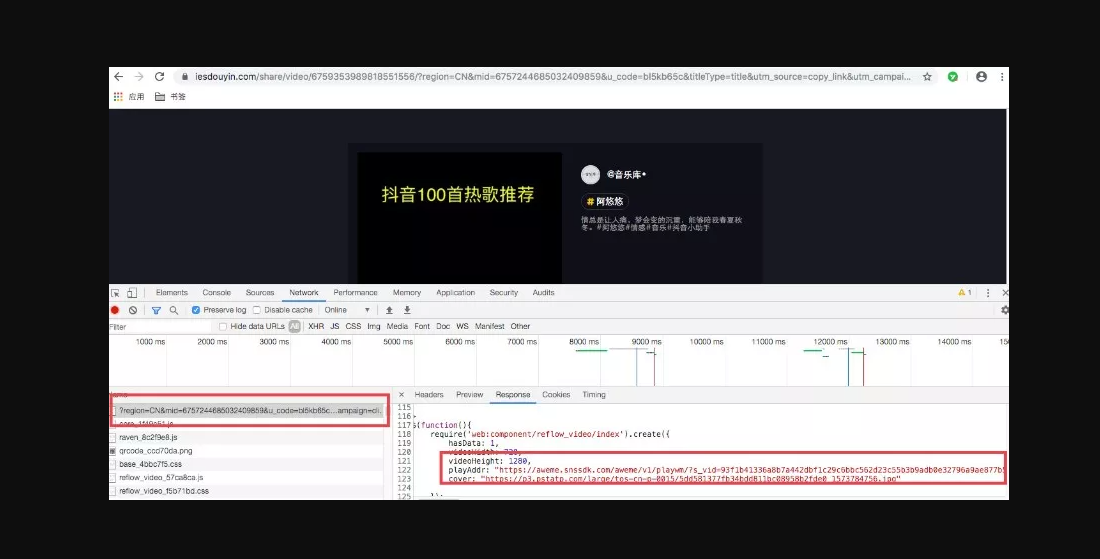The image size is (1100, 559).
Task: Select the ?region=CN&mid= request row
Action: click(246, 410)
